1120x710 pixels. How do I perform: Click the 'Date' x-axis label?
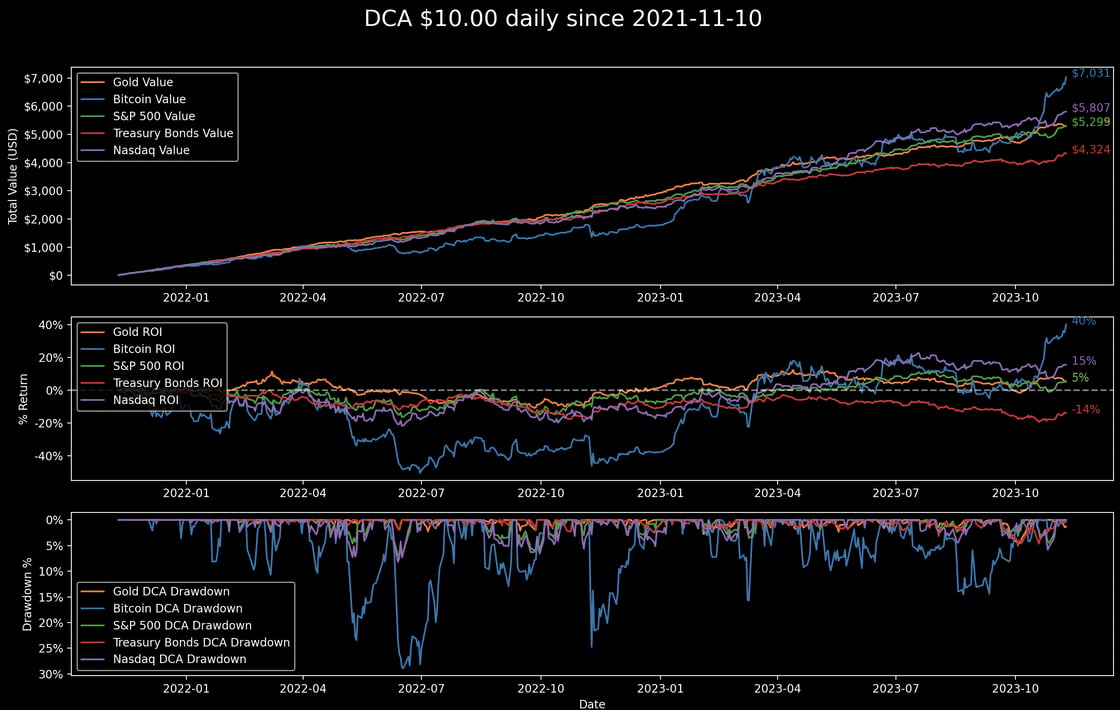click(591, 703)
